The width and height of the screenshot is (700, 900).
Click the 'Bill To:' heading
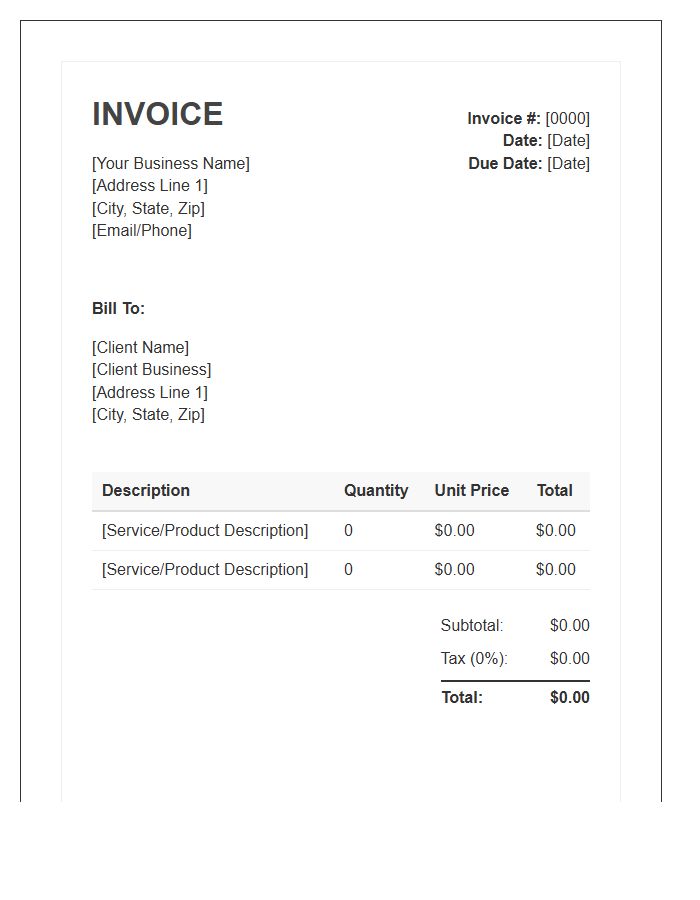tap(118, 308)
